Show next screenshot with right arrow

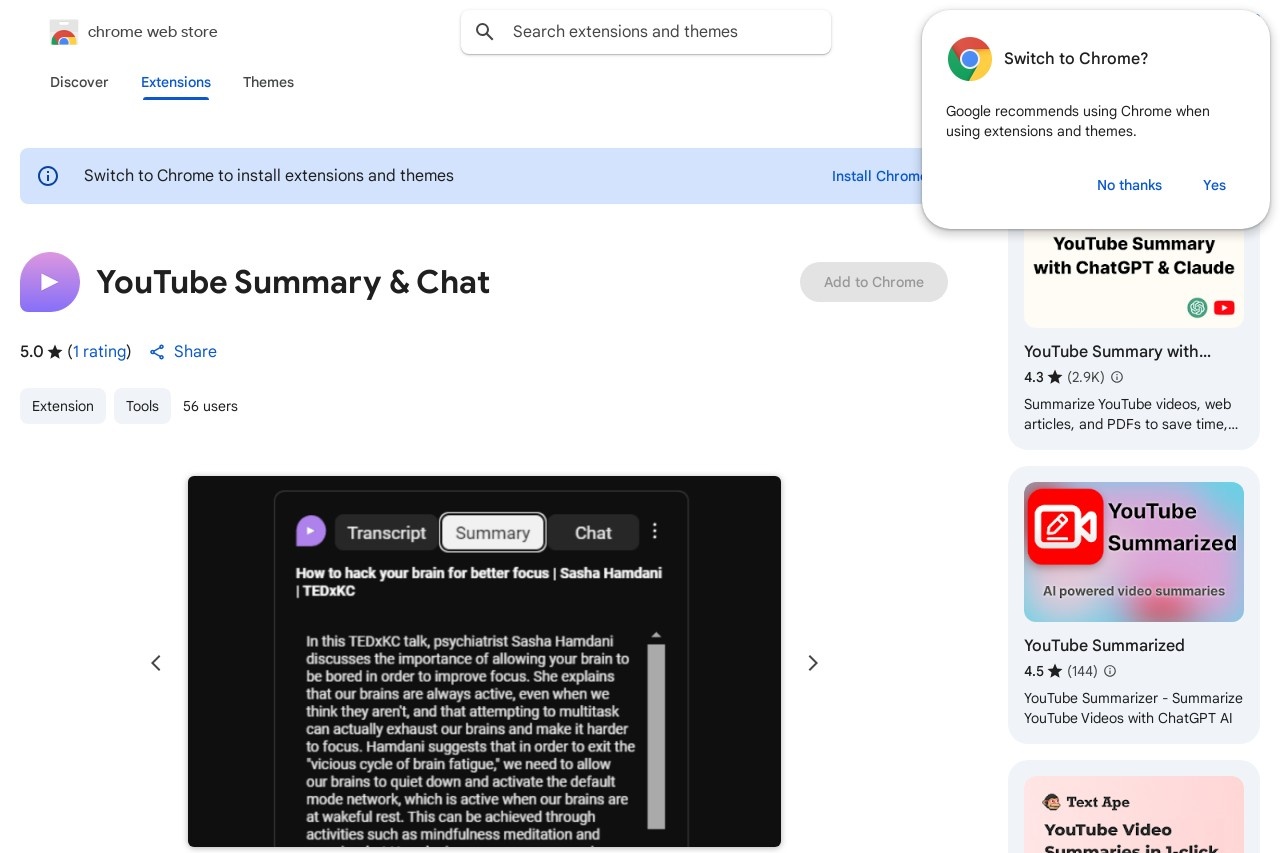813,663
